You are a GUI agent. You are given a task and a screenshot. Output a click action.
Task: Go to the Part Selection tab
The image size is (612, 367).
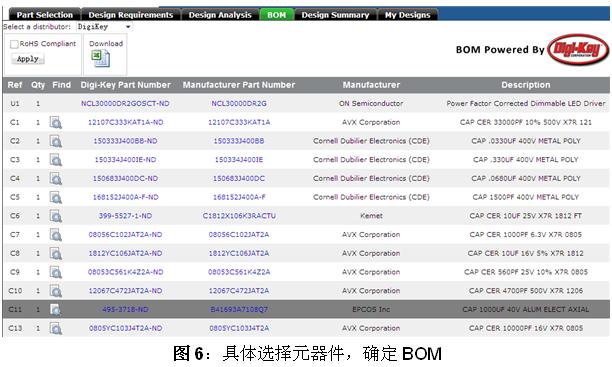pyautogui.click(x=44, y=15)
